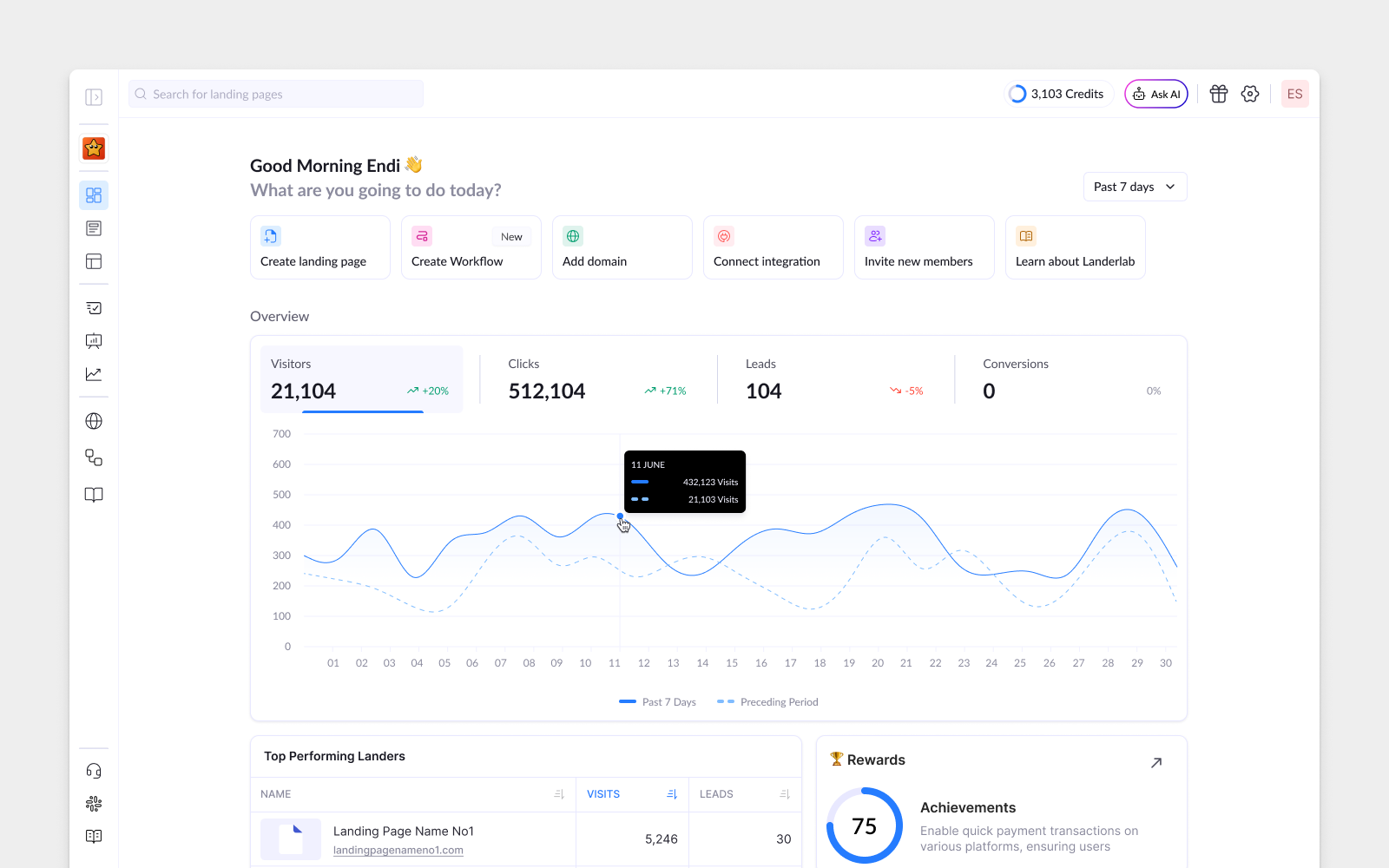Image resolution: width=1389 pixels, height=868 pixels.
Task: Collapse the sidebar panel icon
Action: coord(94,97)
